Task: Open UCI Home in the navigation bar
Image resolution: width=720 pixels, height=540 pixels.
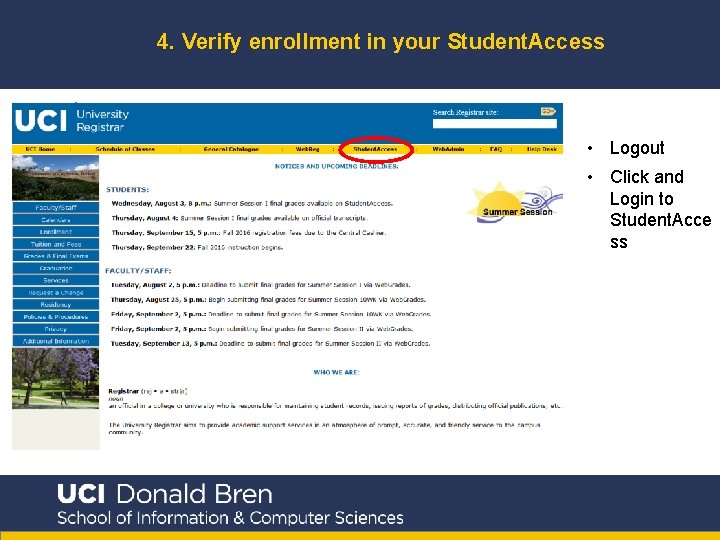Action: point(40,149)
